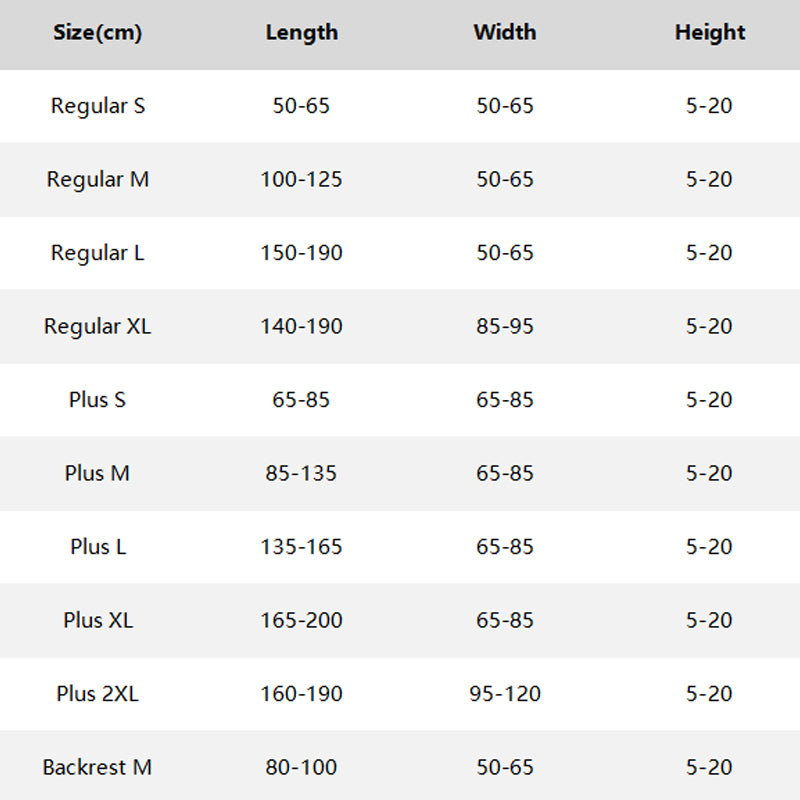Viewport: 800px width, 800px height.
Task: Click the Plus L row label
Action: (x=97, y=547)
